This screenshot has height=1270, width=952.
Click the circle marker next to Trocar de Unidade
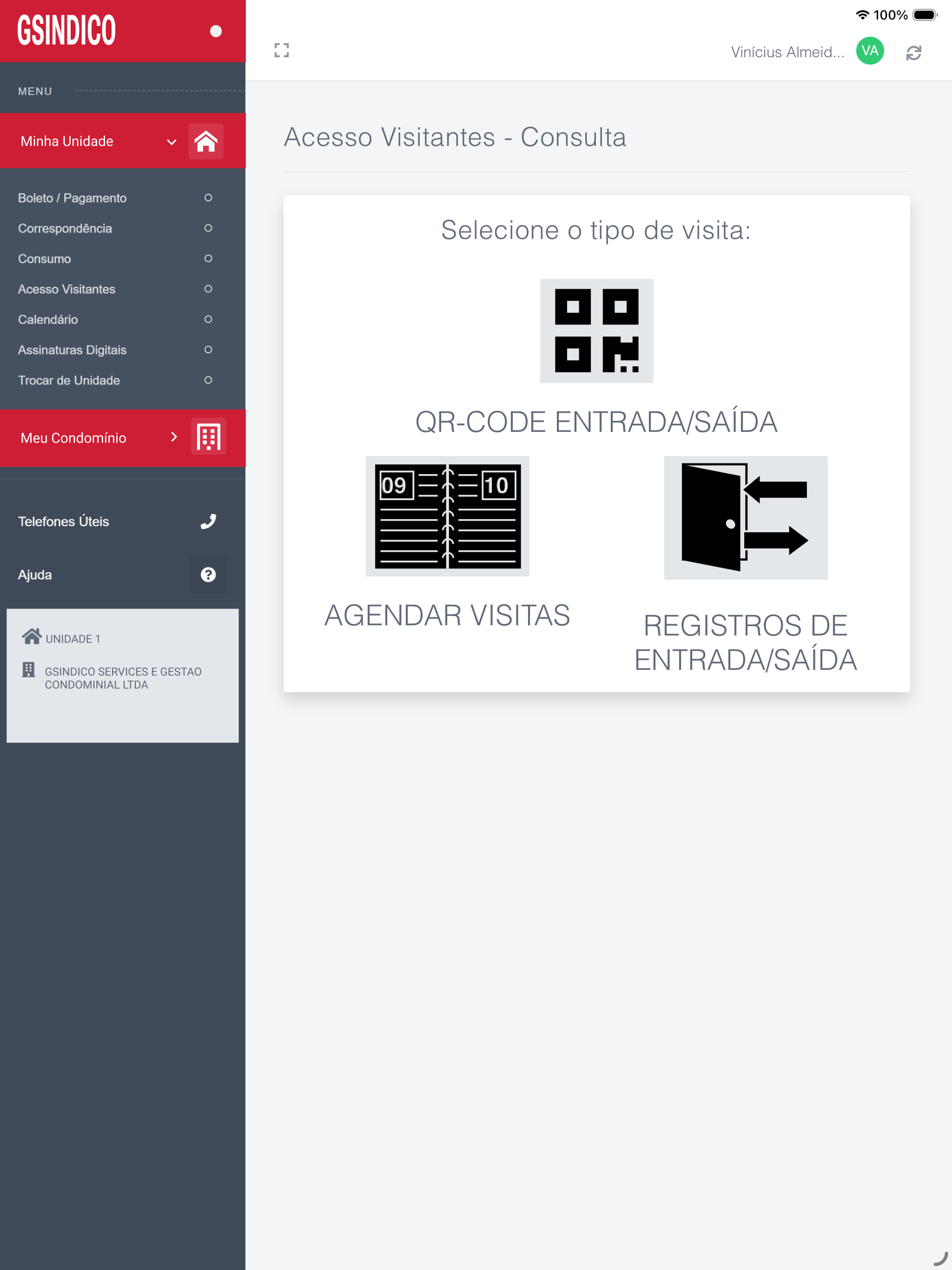click(208, 380)
